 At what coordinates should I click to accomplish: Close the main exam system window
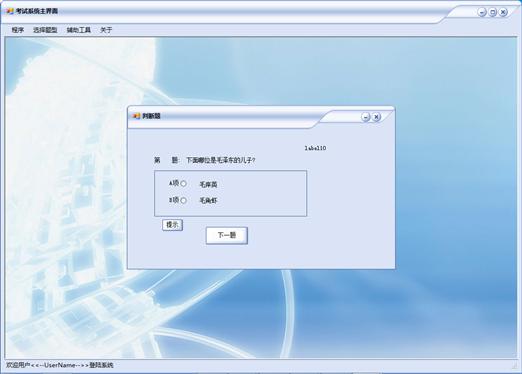click(503, 12)
